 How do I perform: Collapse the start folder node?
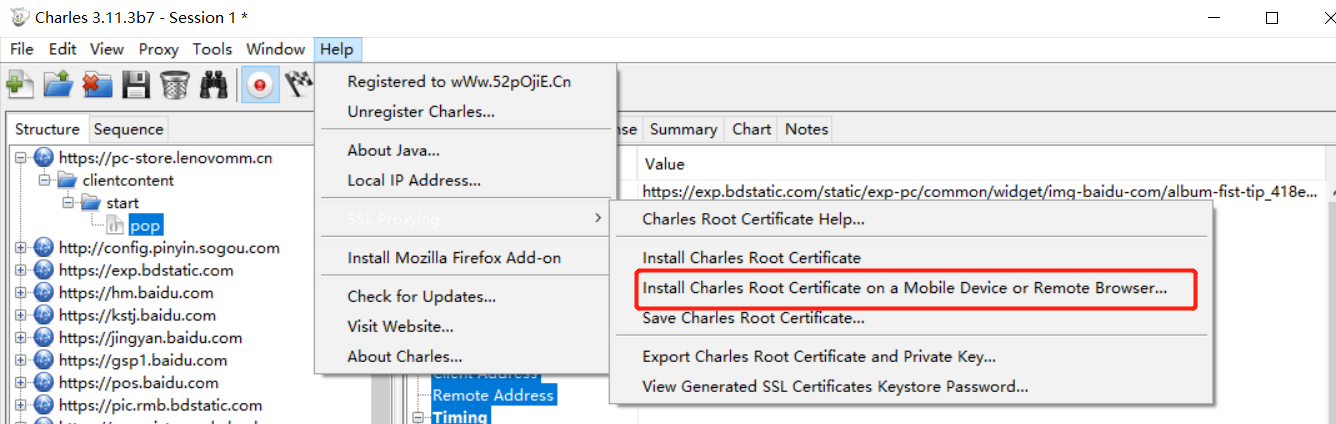[x=69, y=203]
